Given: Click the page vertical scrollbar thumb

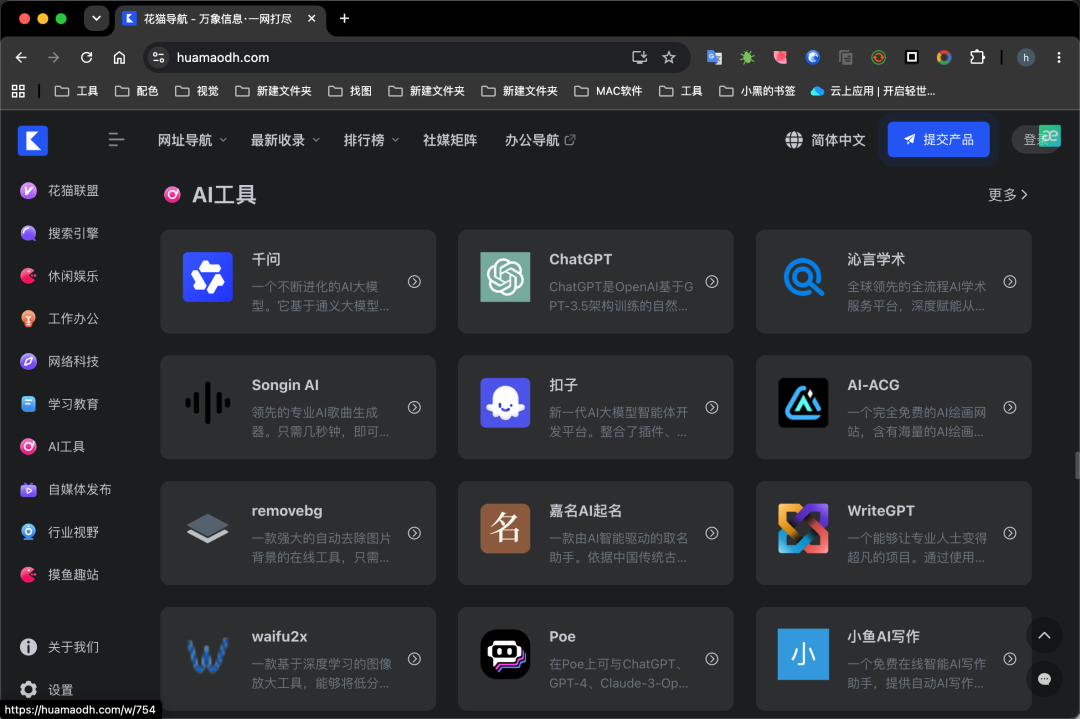Looking at the screenshot, I should tap(1077, 465).
